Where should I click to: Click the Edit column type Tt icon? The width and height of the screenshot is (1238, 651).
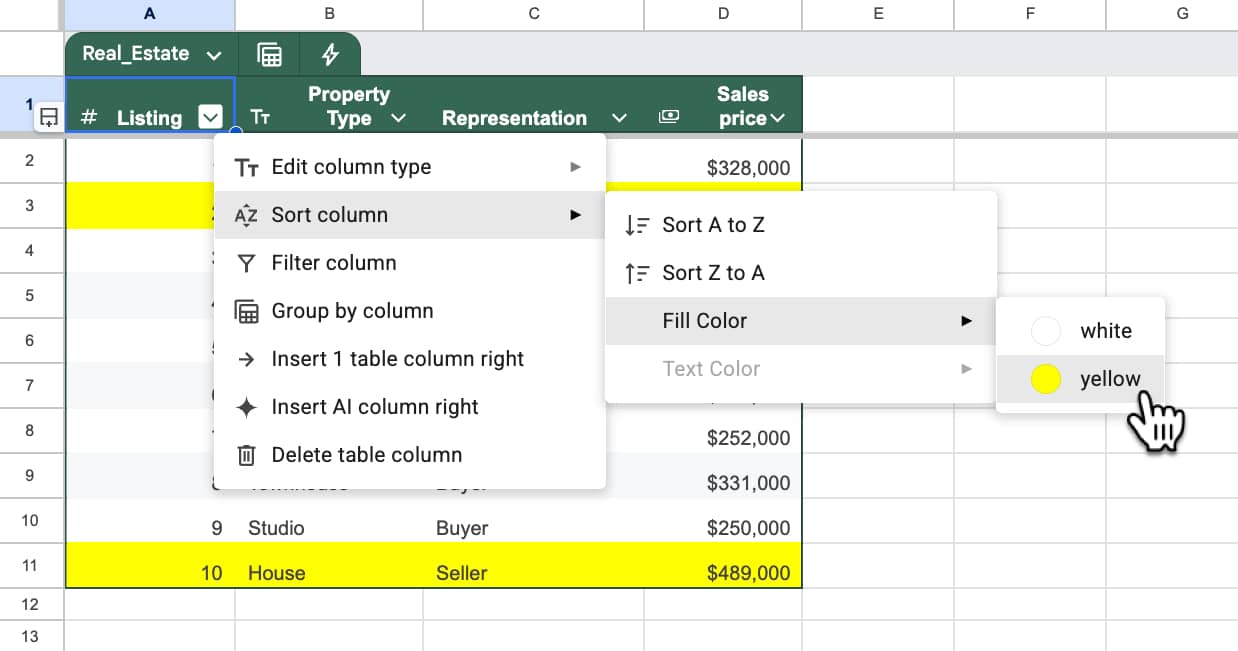coord(246,167)
